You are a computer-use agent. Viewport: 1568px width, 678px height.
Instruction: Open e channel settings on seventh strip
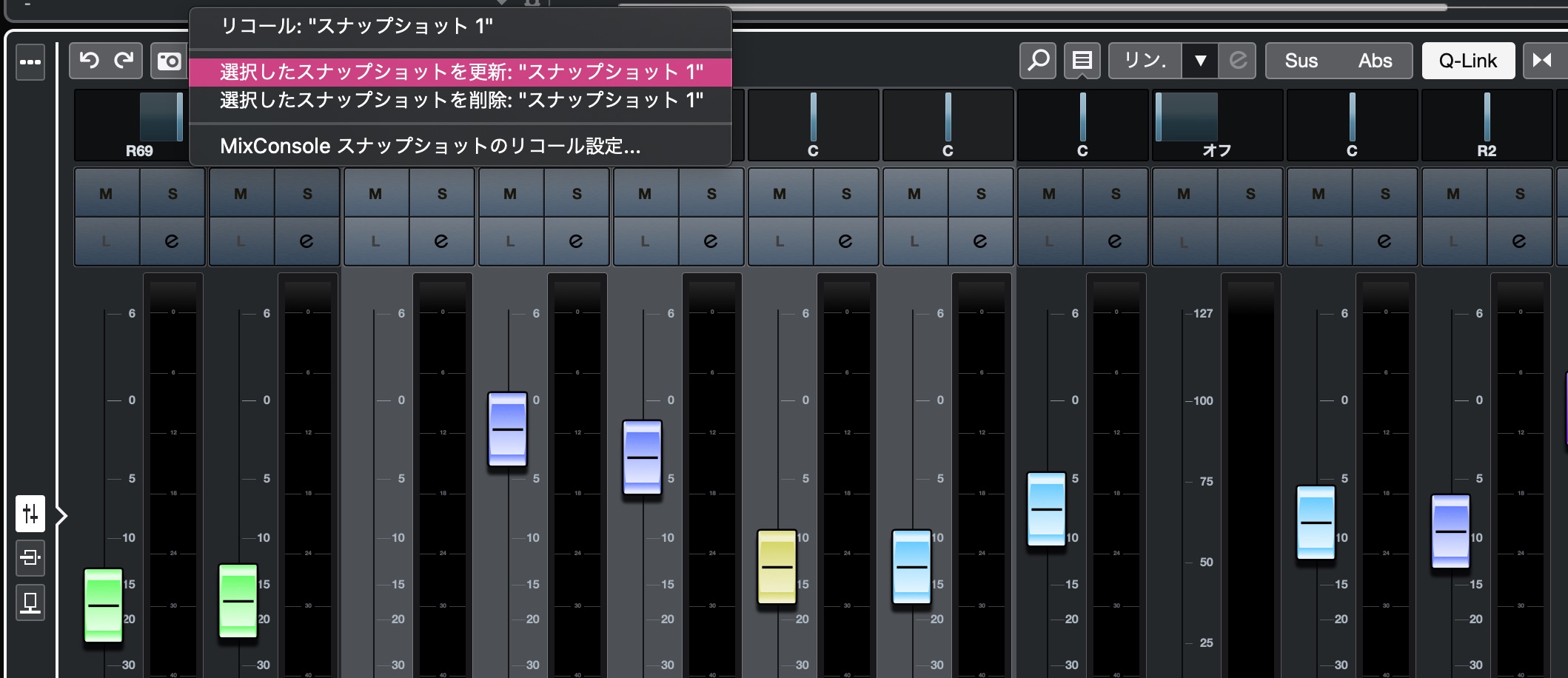click(x=980, y=241)
